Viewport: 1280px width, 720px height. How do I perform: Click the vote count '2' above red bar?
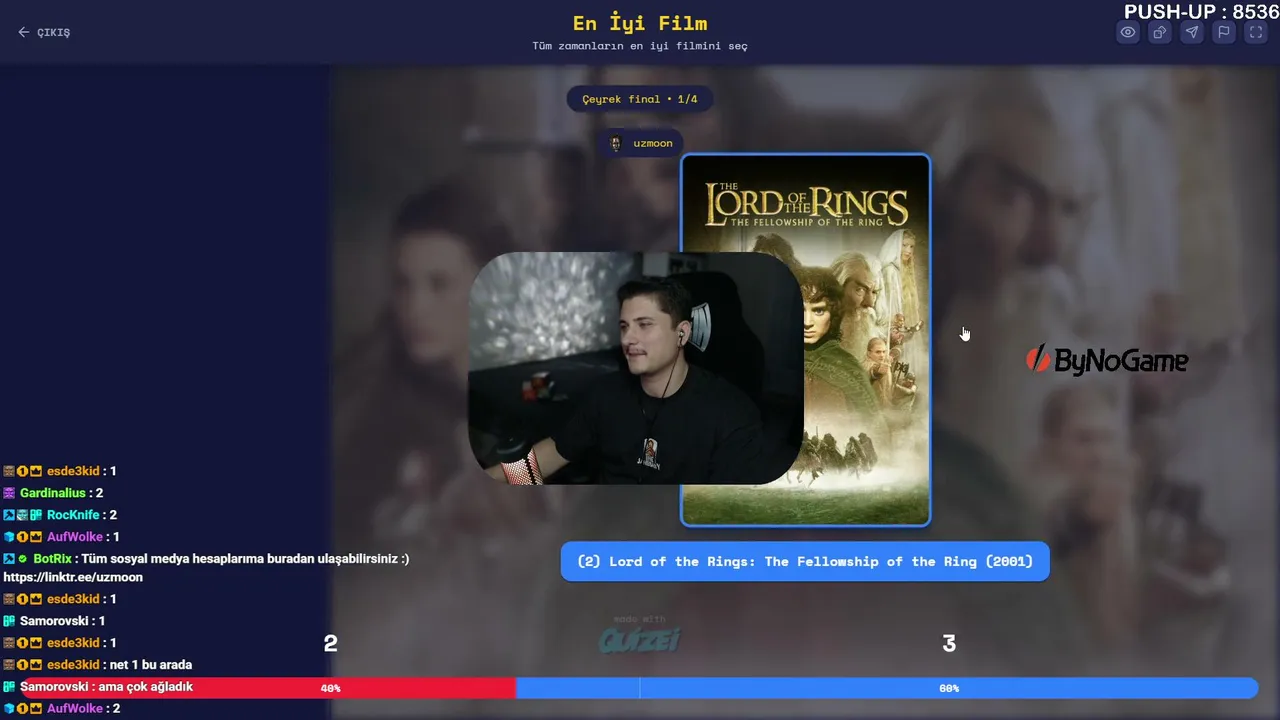pyautogui.click(x=331, y=644)
